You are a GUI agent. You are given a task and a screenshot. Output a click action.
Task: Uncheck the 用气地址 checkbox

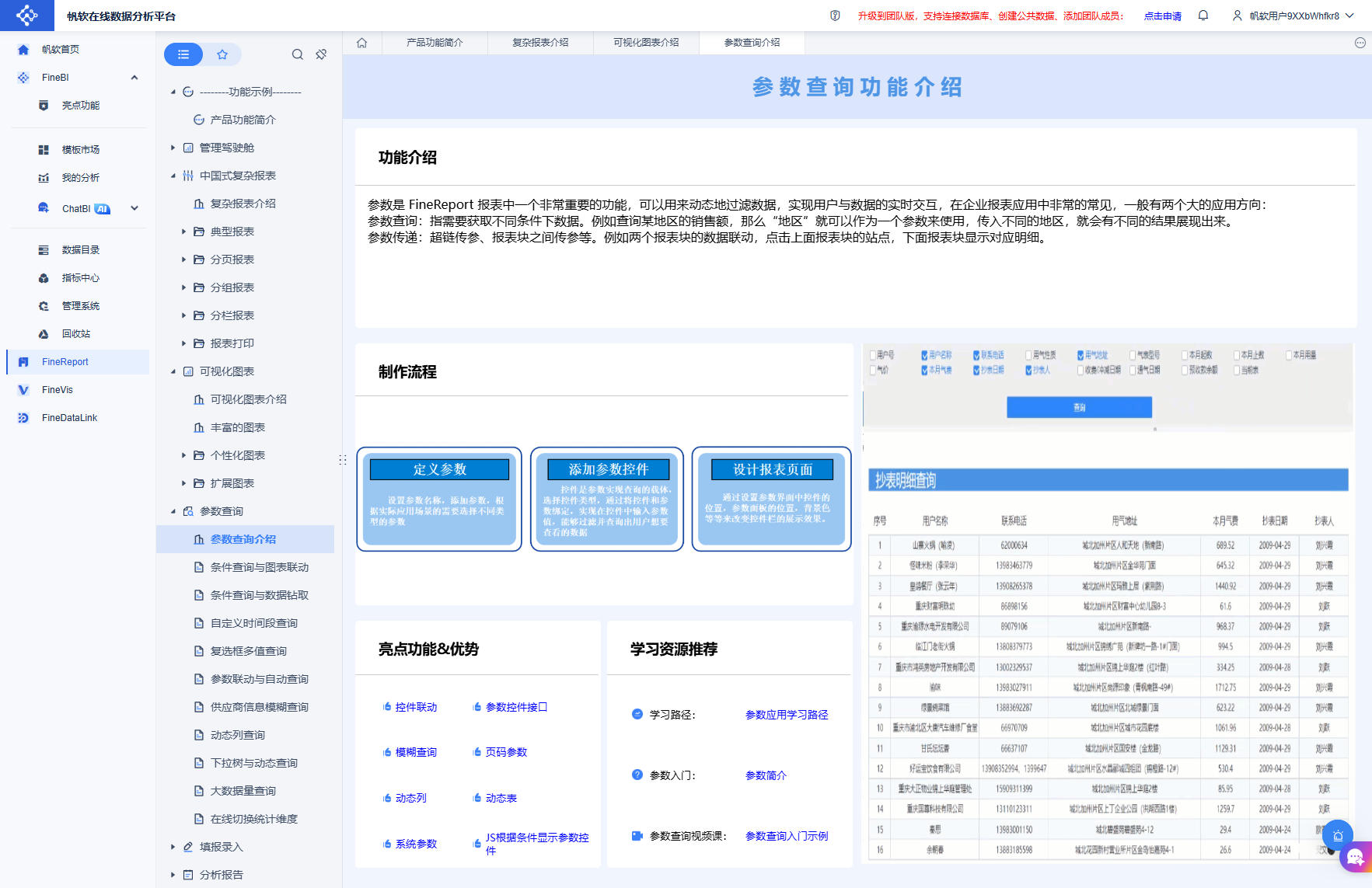(x=1080, y=355)
